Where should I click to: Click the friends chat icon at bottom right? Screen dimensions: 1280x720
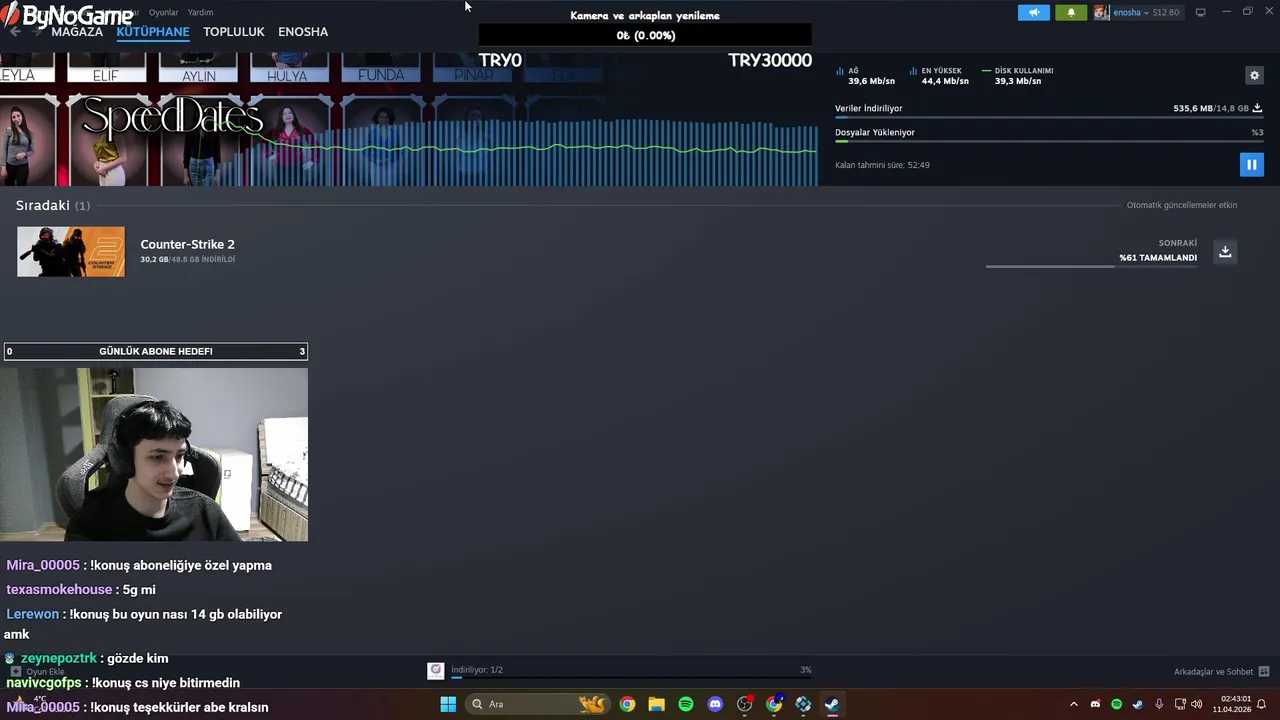click(1264, 672)
